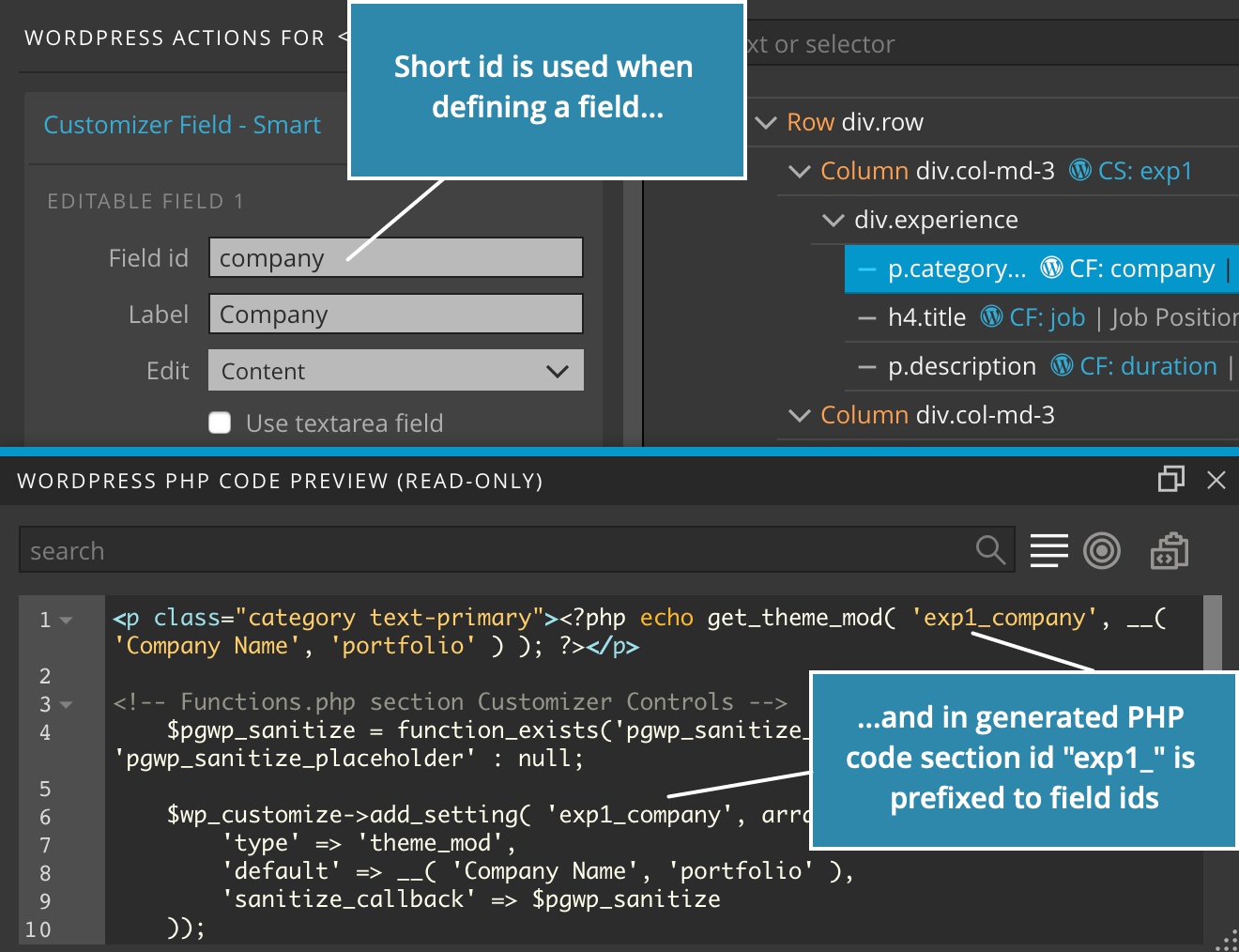
Task: Click the Field id input containing company
Action: 395,257
